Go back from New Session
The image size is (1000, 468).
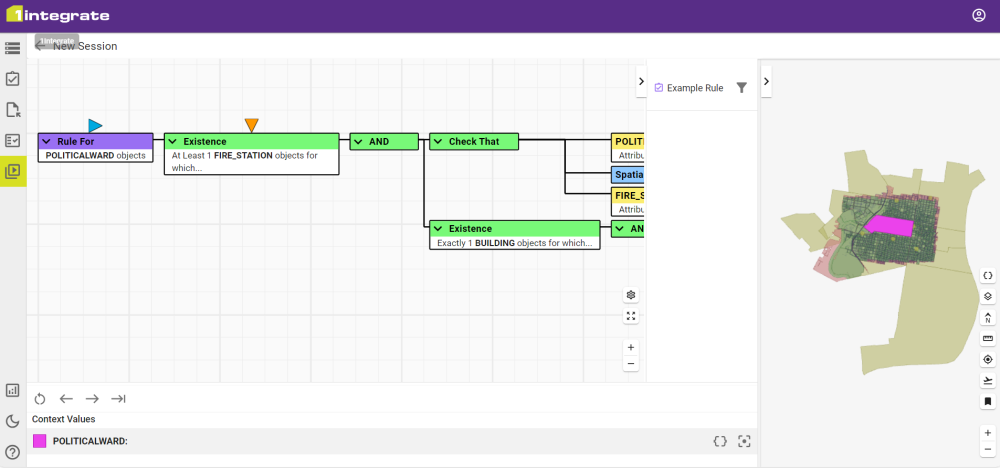click(x=40, y=46)
